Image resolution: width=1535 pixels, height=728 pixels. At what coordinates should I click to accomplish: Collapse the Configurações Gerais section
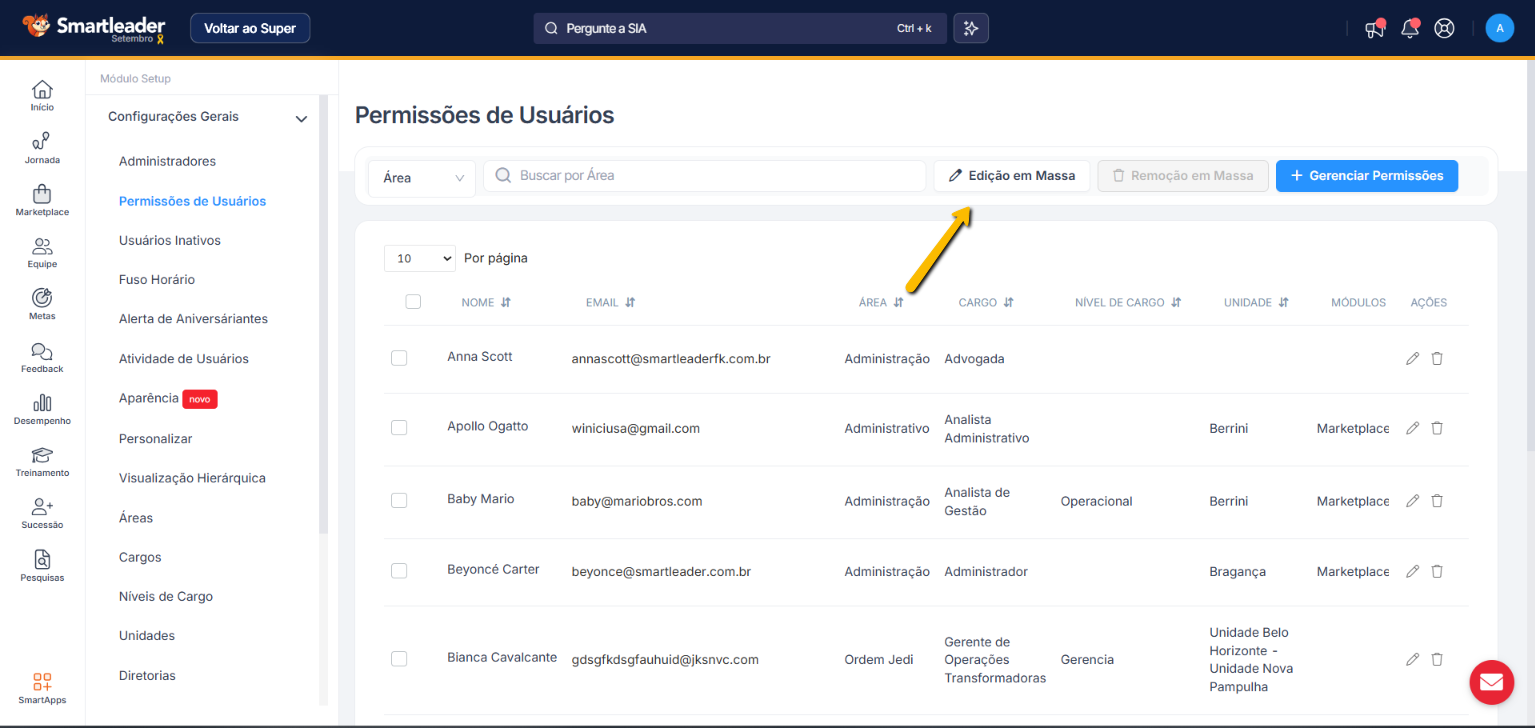301,119
